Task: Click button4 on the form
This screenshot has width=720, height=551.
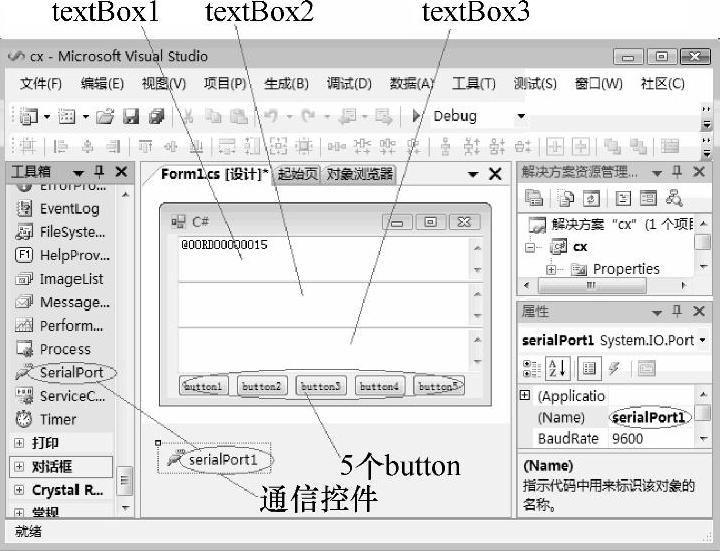Action: pos(379,386)
